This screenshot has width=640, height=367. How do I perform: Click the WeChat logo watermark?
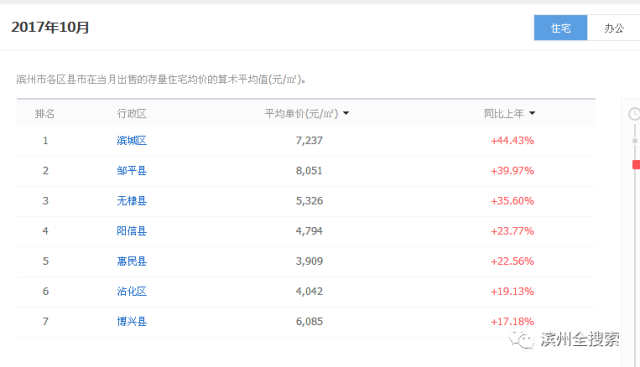coord(521,340)
